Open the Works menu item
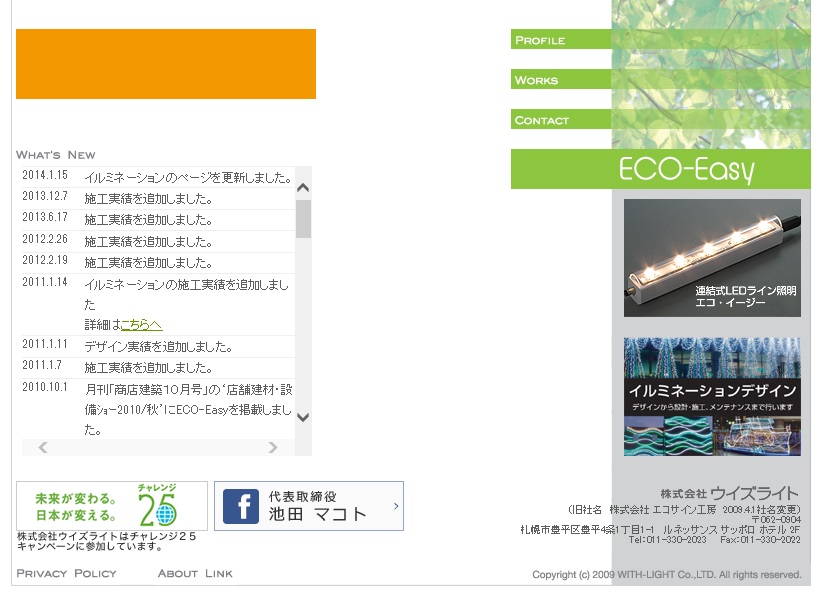The width and height of the screenshot is (823, 599). click(x=561, y=79)
